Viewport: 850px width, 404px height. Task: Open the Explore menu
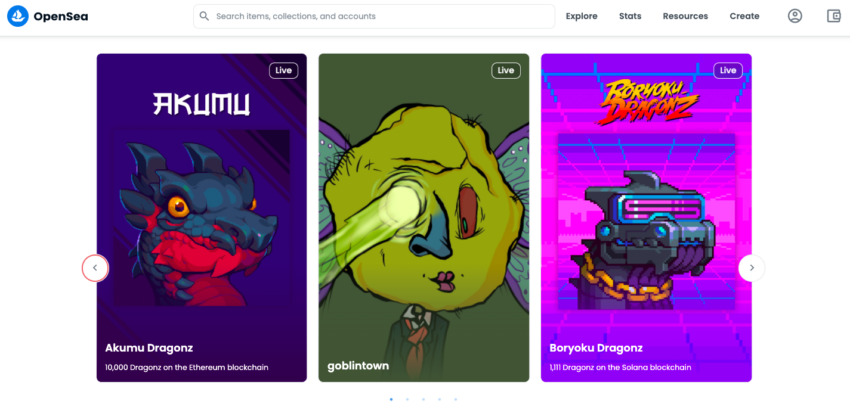(x=582, y=16)
